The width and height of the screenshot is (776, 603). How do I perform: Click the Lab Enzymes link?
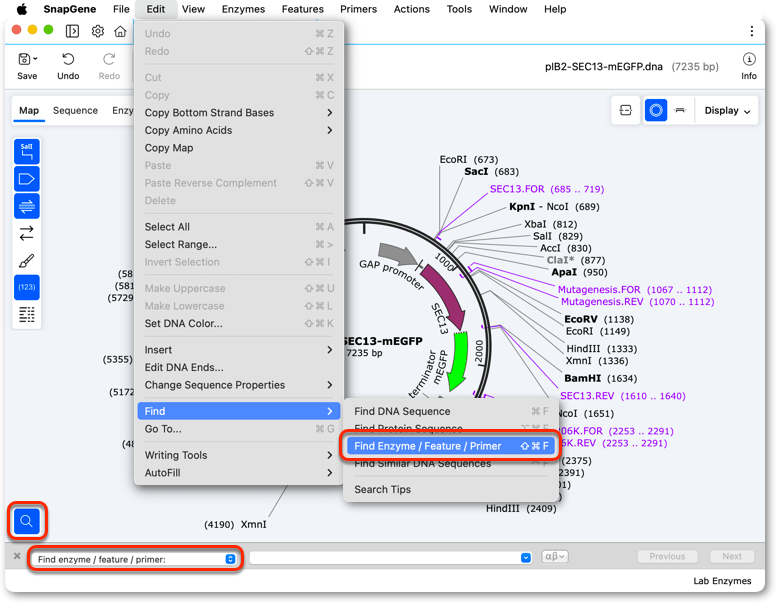coord(722,581)
